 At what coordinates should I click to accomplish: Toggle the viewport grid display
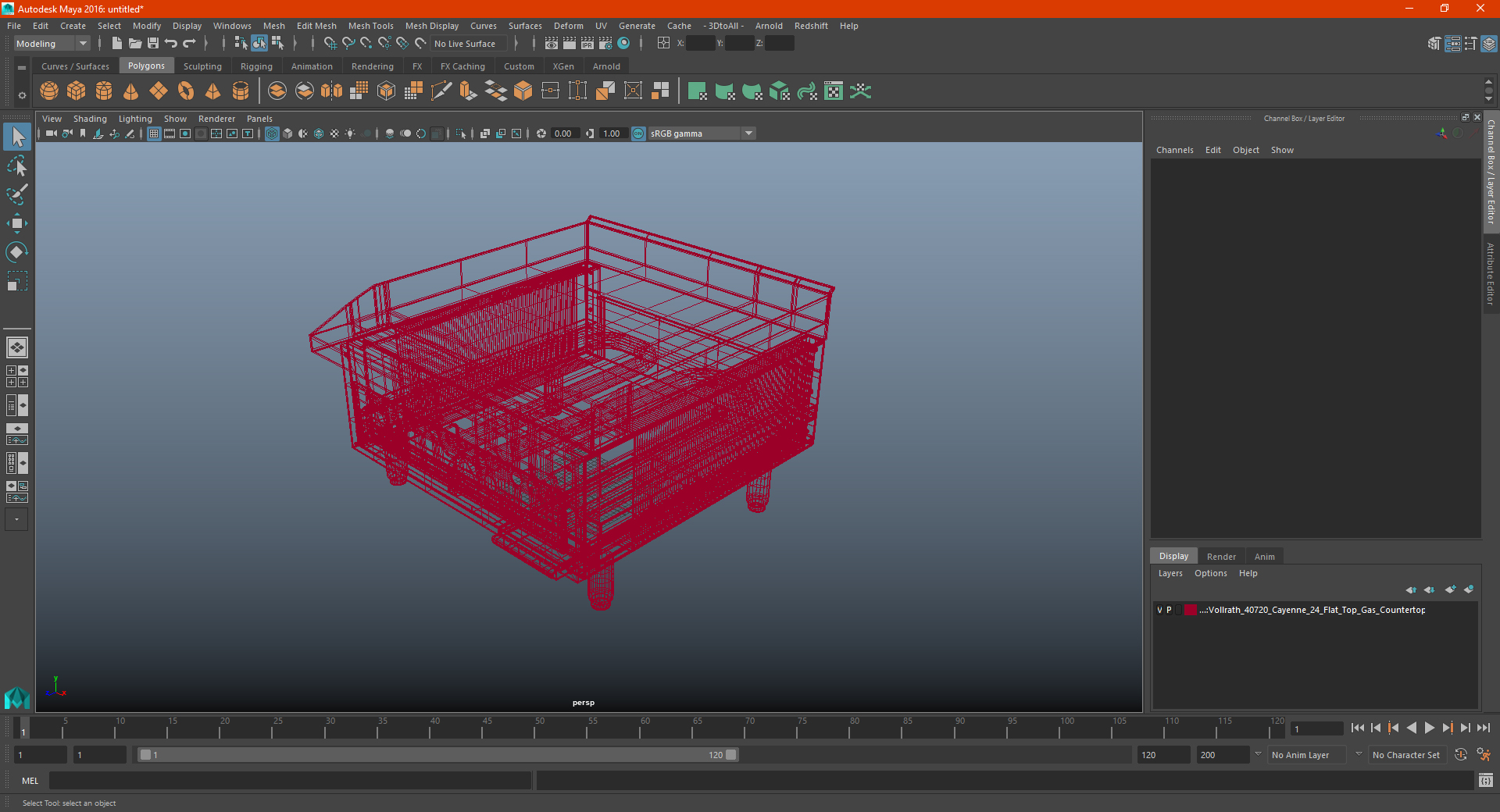[x=154, y=134]
